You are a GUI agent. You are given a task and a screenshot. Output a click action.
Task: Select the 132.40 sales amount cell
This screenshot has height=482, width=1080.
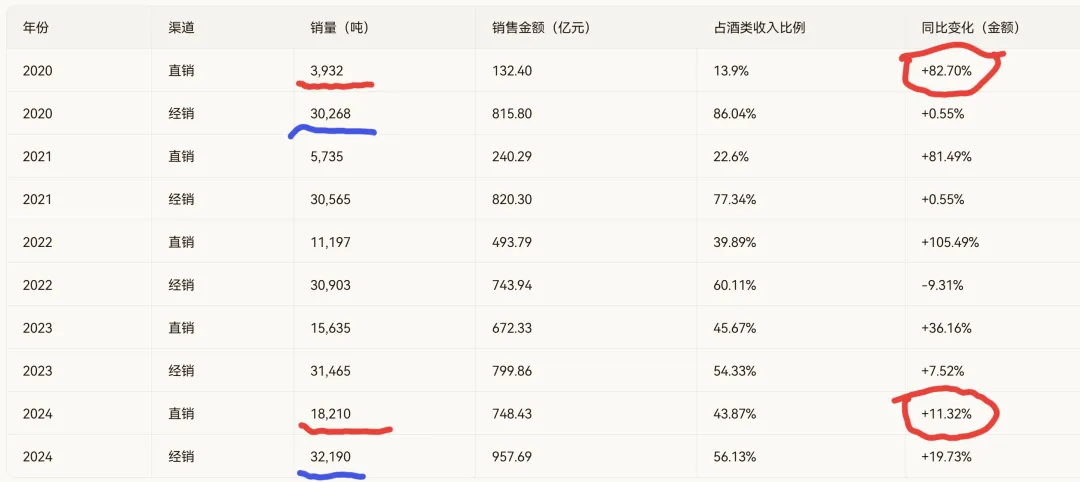[512, 70]
